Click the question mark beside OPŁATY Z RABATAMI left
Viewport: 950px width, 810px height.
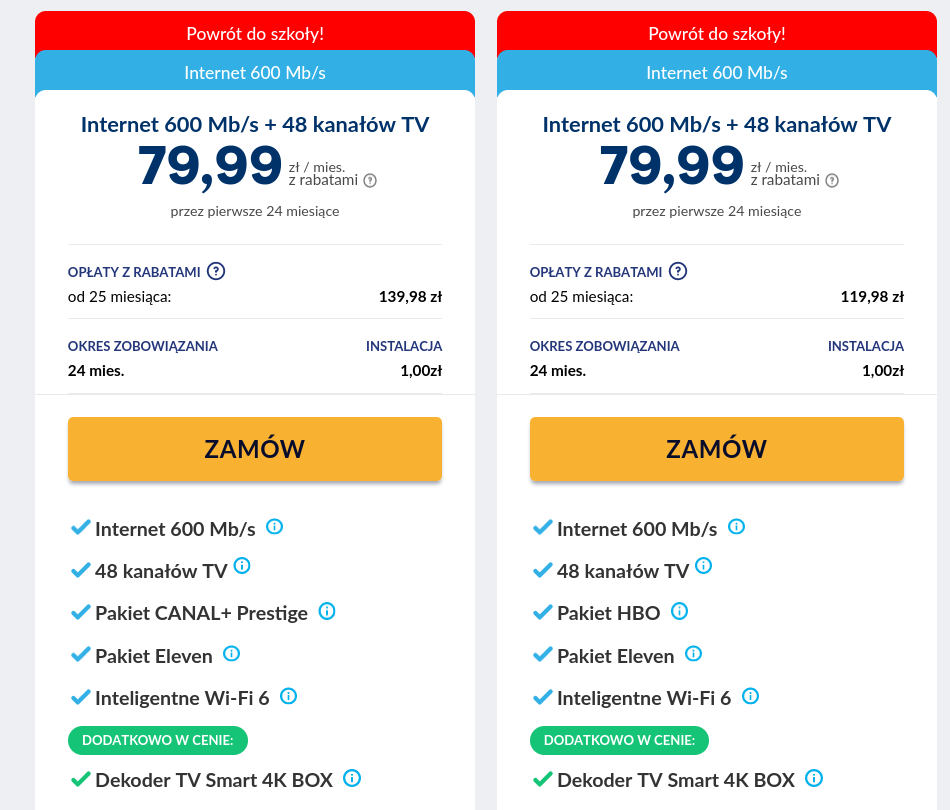(x=216, y=271)
